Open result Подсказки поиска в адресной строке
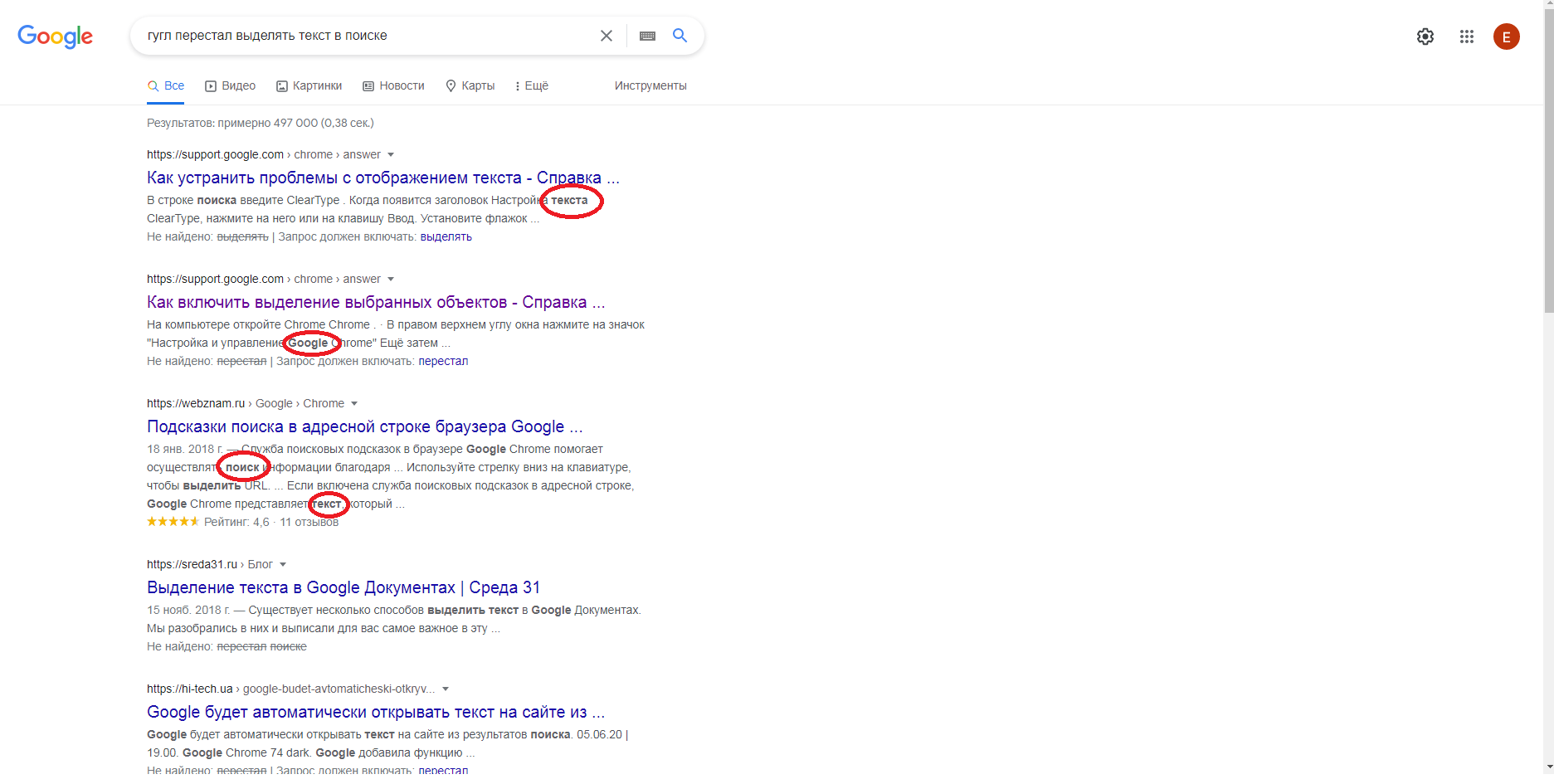This screenshot has height=784, width=1554. tap(365, 426)
